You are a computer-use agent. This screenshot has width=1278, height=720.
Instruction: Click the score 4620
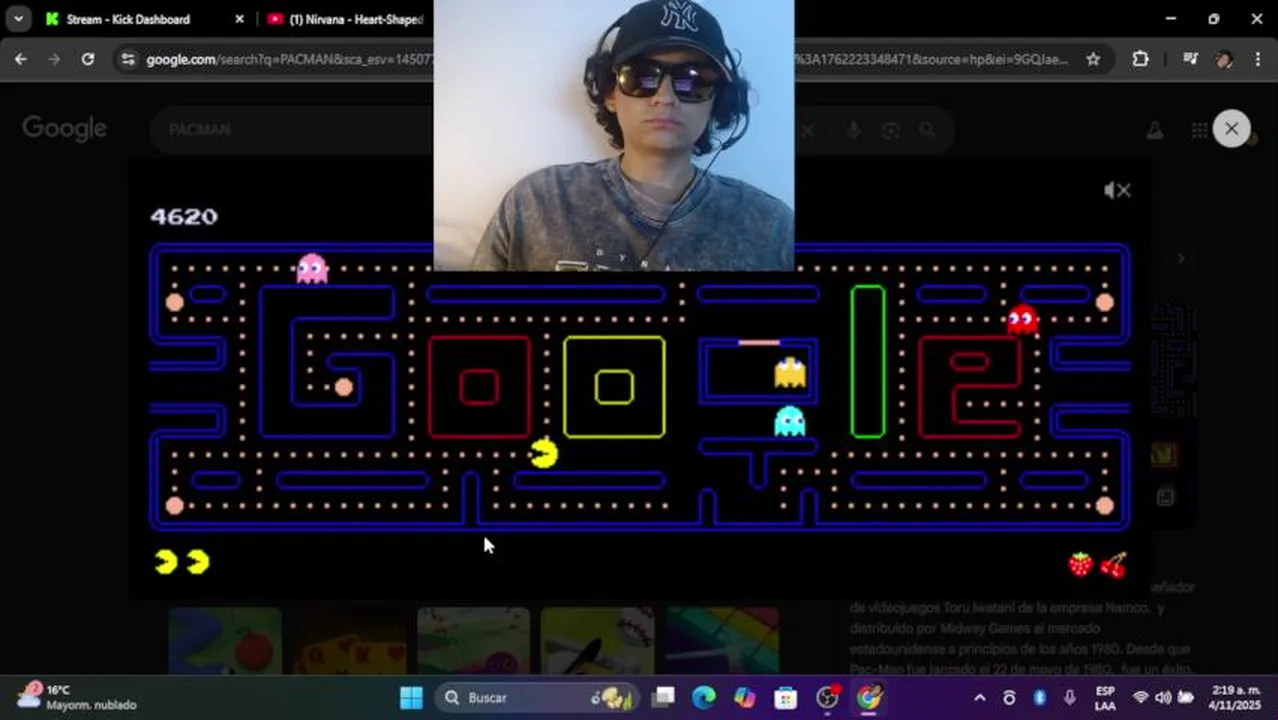(184, 216)
